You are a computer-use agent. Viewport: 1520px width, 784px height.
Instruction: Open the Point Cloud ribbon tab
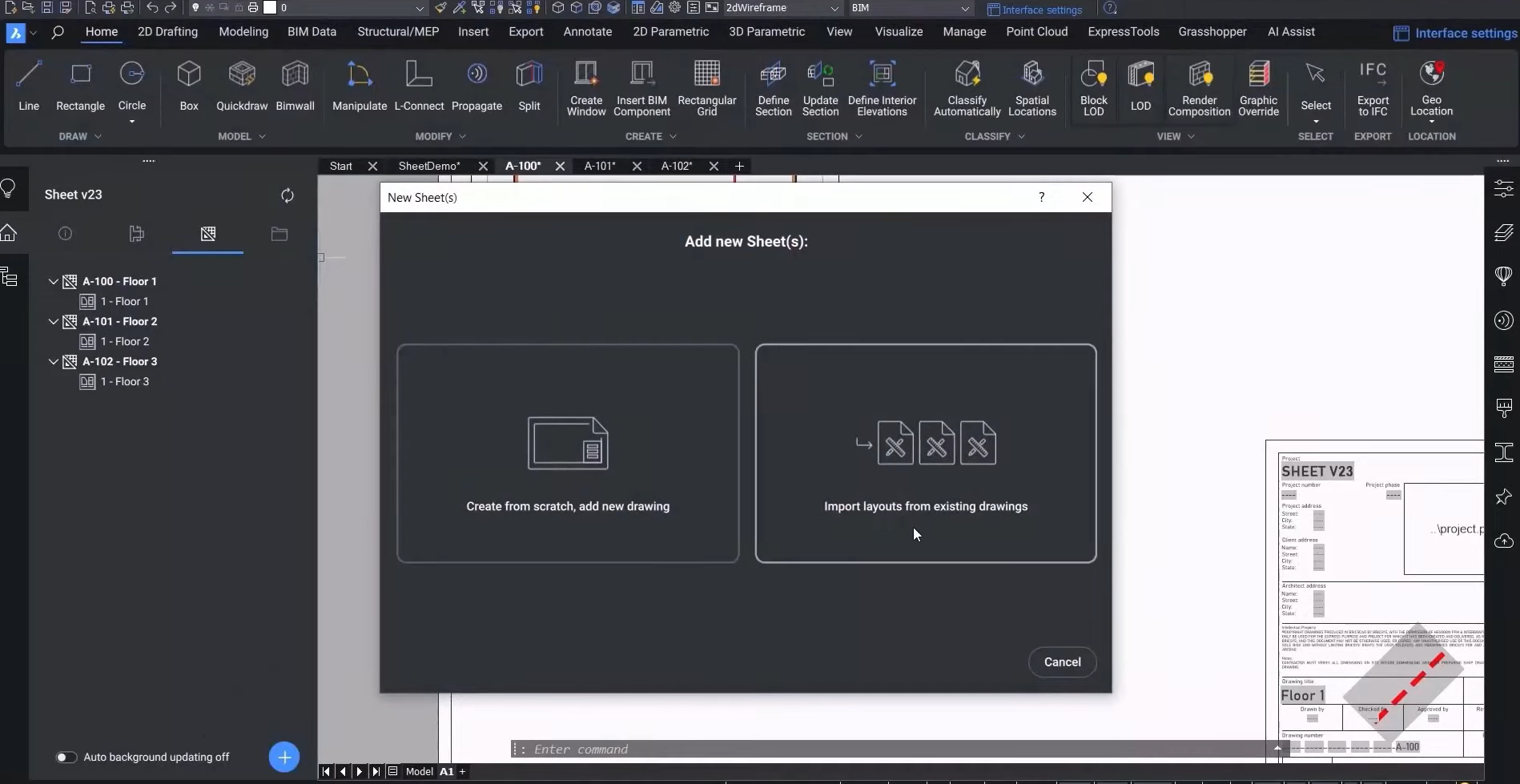[1036, 32]
